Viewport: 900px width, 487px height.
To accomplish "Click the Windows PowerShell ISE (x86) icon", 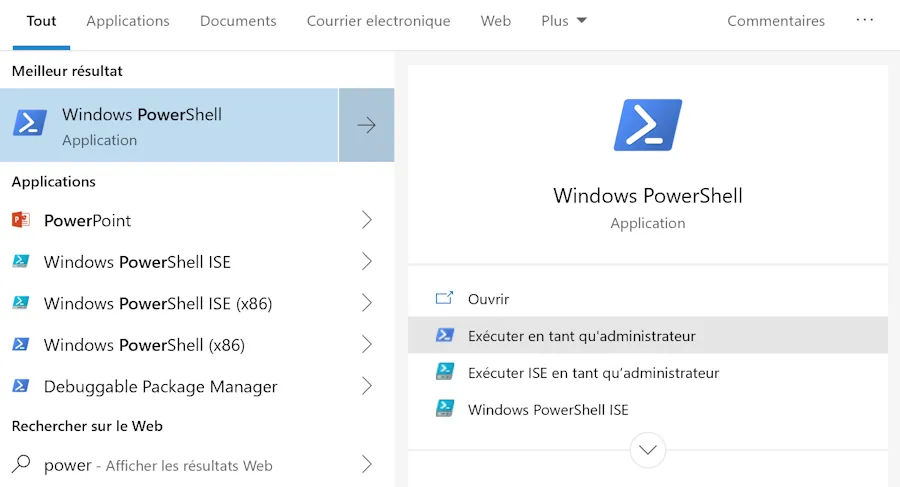I will click(x=21, y=303).
